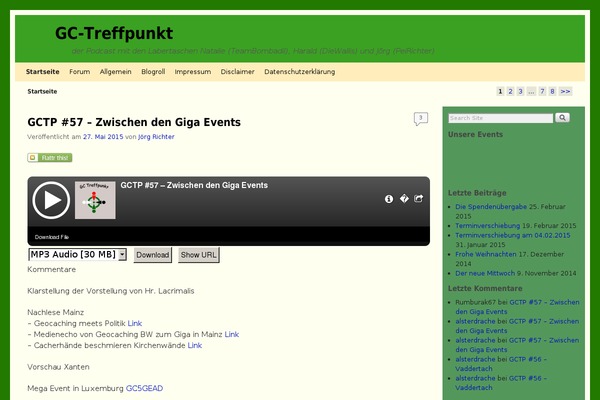Open post title GCTP #57 - Zwischen den Giga Events

[134, 122]
